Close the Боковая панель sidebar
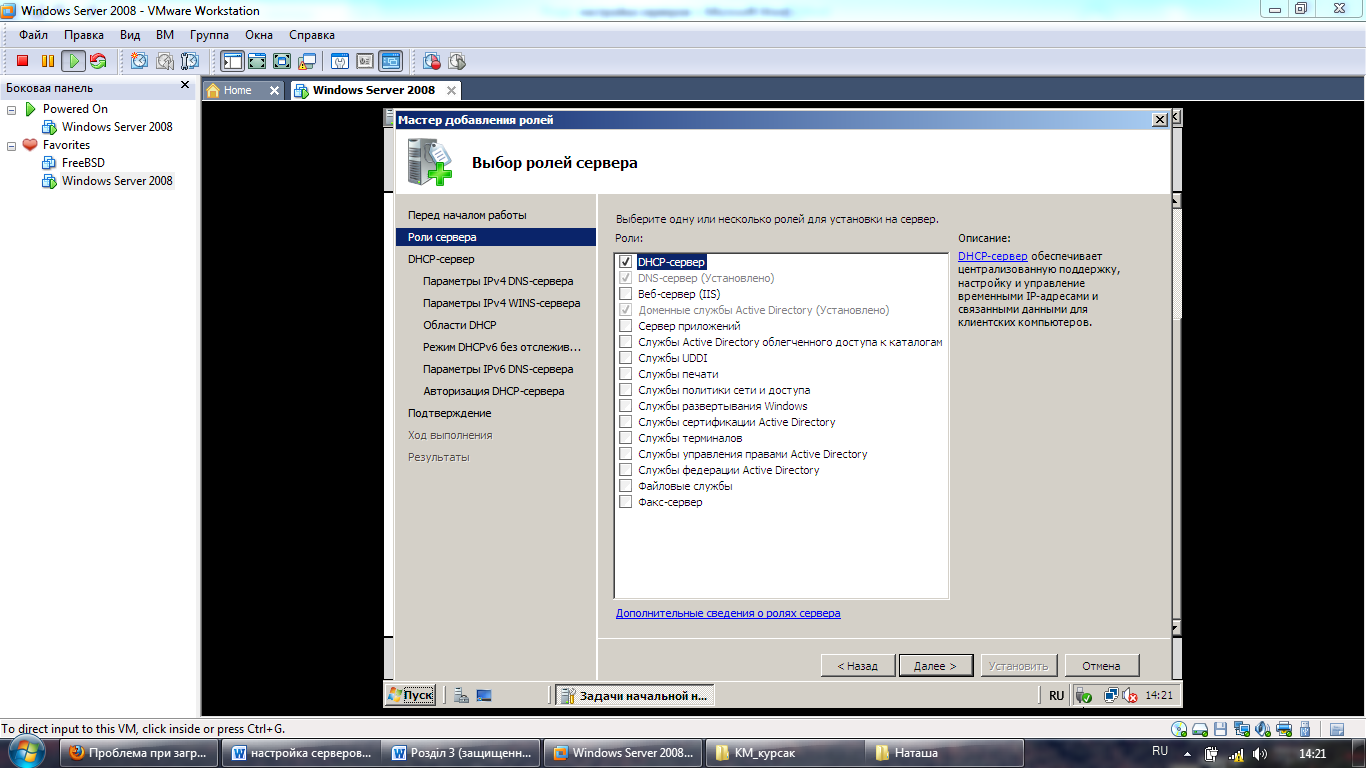Image resolution: width=1366 pixels, height=768 pixels. point(185,86)
